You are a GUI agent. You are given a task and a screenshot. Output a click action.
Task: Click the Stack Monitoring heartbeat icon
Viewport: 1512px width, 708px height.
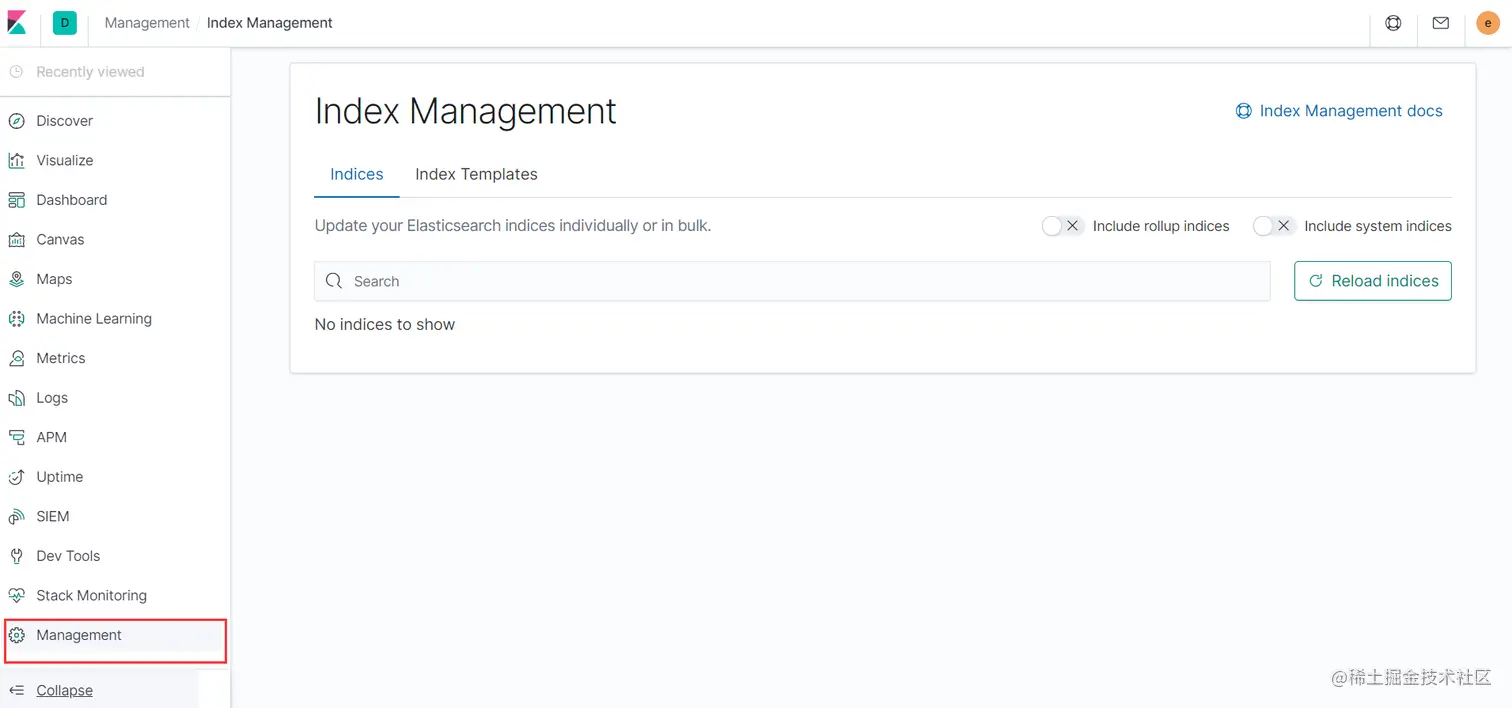[16, 595]
